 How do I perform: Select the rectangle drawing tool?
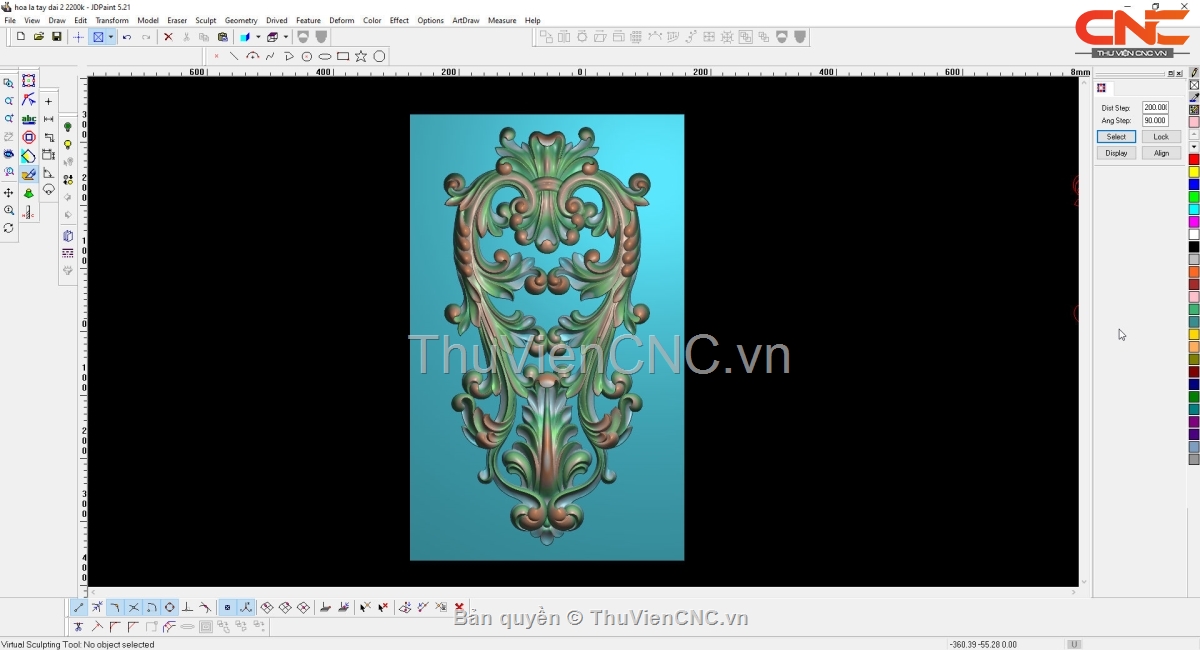coord(343,56)
